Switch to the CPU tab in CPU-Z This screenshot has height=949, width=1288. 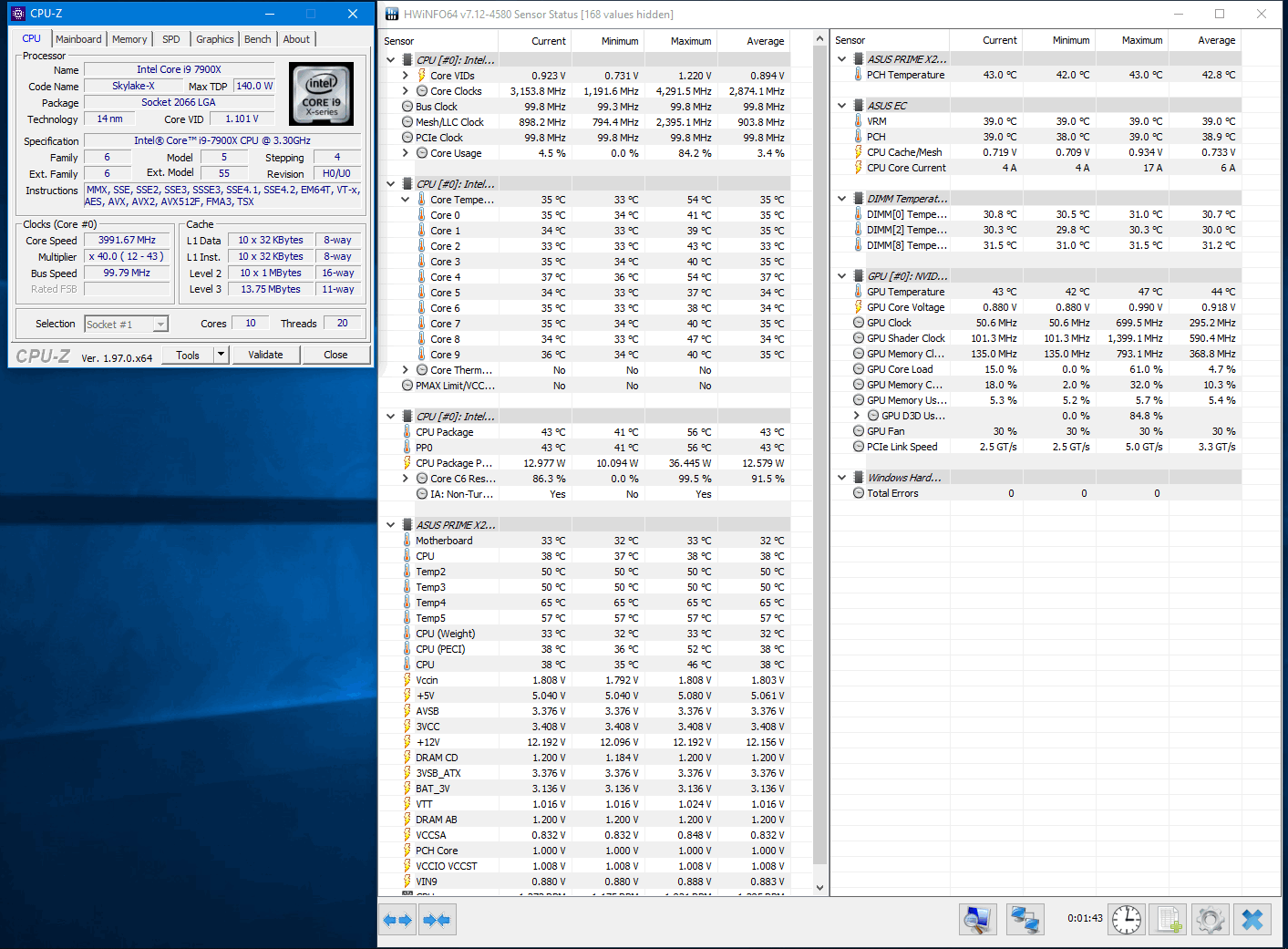coord(32,38)
